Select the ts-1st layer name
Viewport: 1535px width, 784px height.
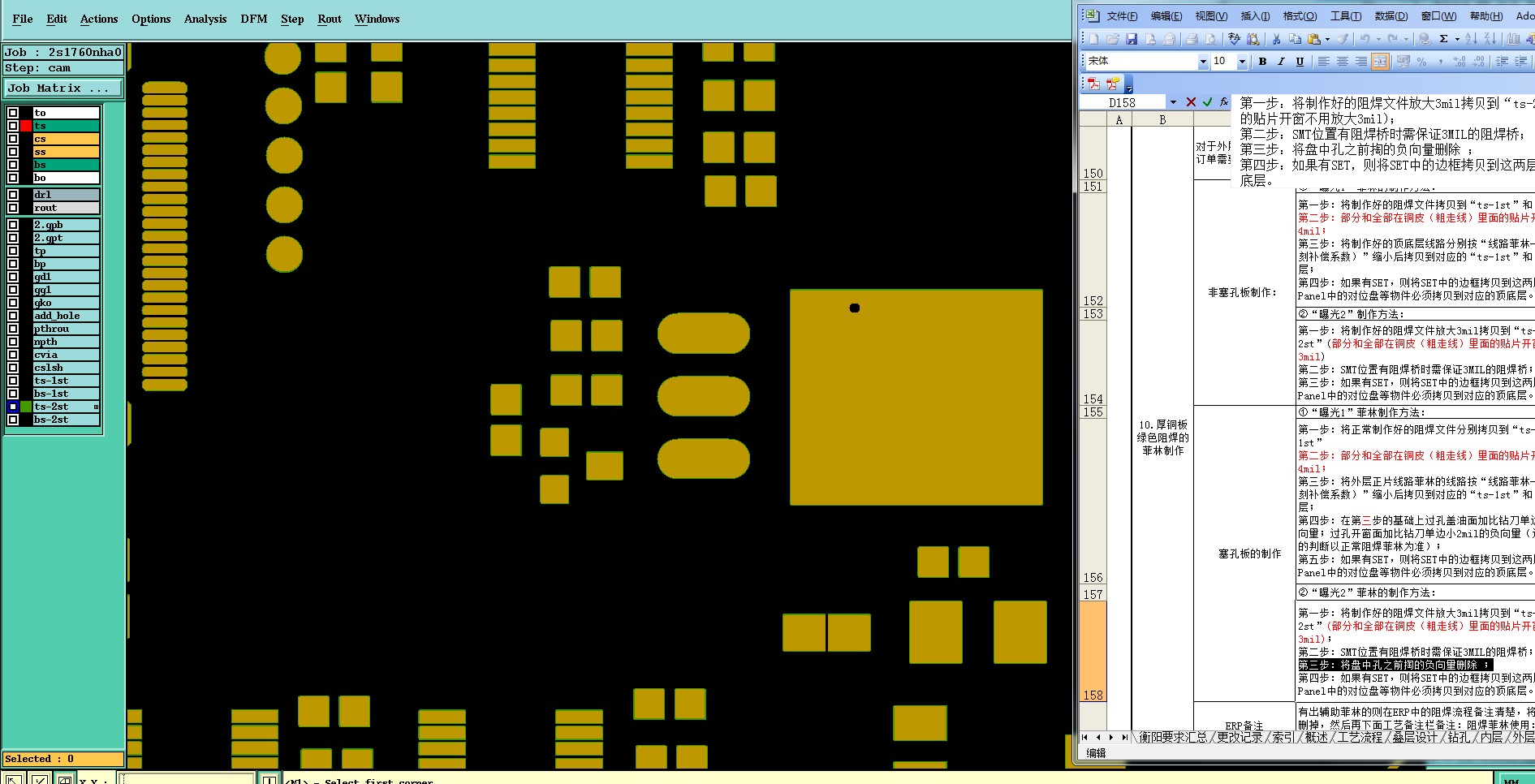[66, 381]
